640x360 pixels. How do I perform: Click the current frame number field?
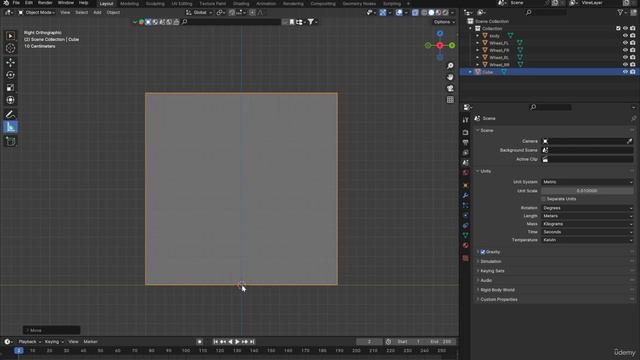(369, 342)
